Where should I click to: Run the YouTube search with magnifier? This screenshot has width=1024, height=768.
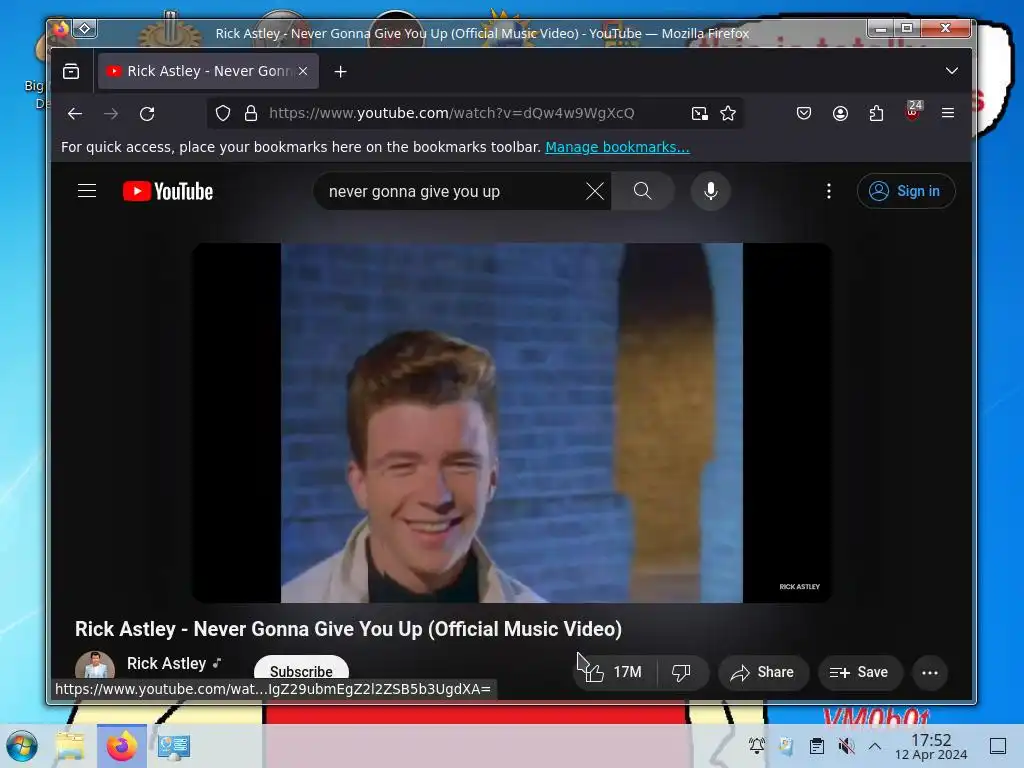643,191
